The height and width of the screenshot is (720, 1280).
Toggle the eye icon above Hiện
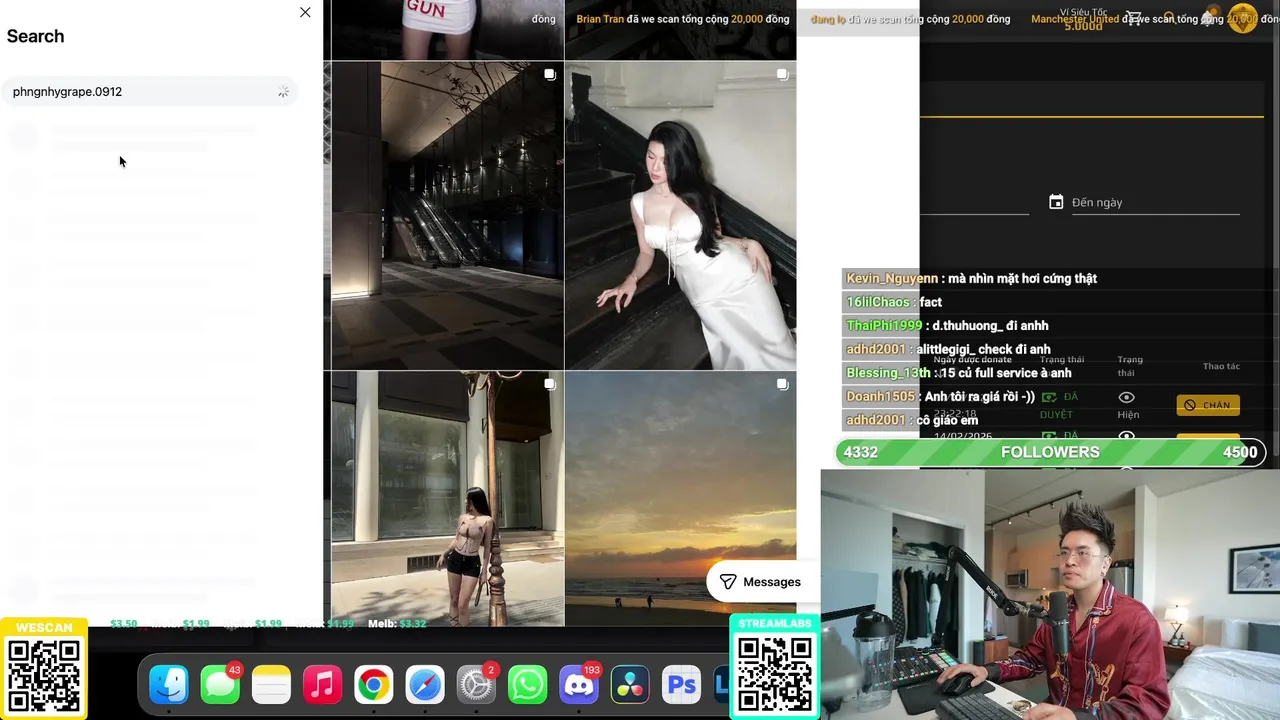(1126, 398)
